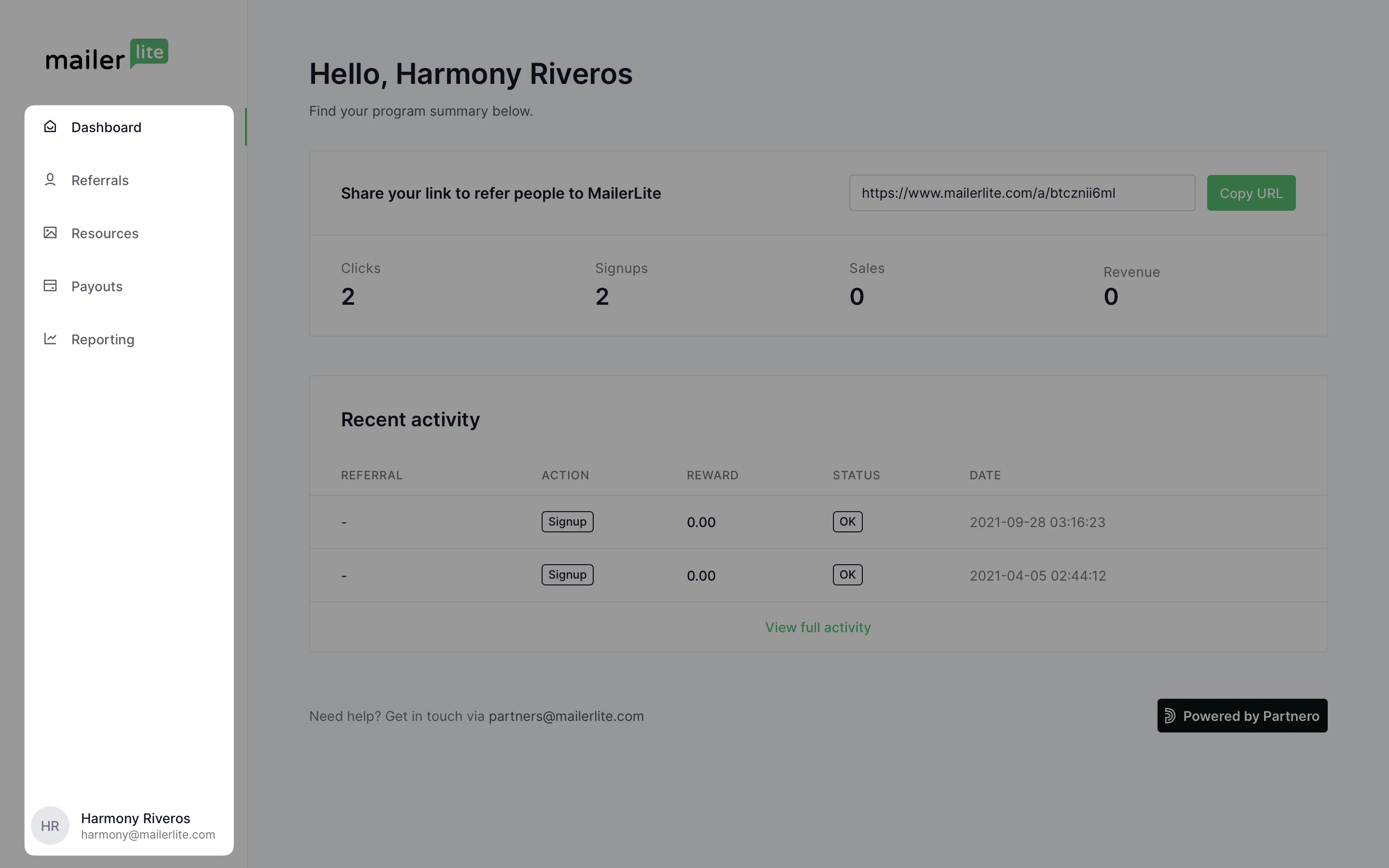This screenshot has height=868, width=1389.
Task: Click OK status in second activity row
Action: tap(847, 575)
